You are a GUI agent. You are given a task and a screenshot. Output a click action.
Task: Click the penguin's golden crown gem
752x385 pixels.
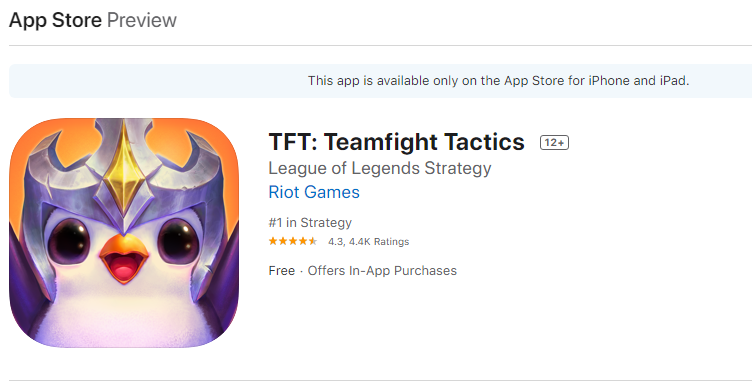(x=124, y=172)
